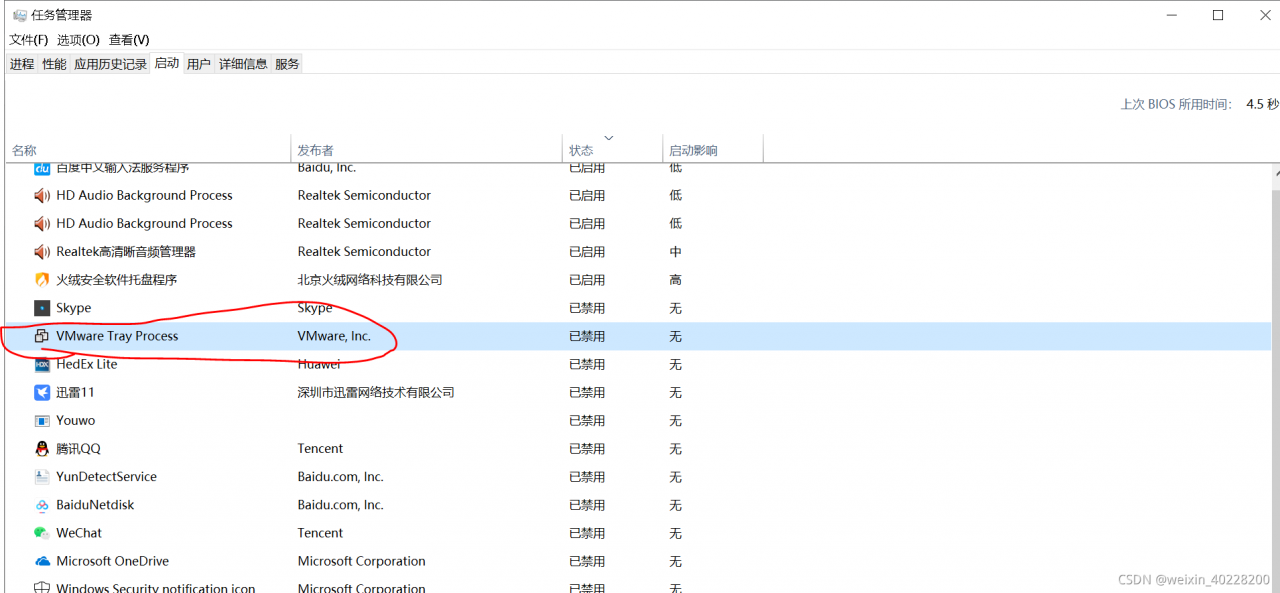Sort by the 启动影响 column header
Viewport: 1280px width, 593px height.
point(713,149)
